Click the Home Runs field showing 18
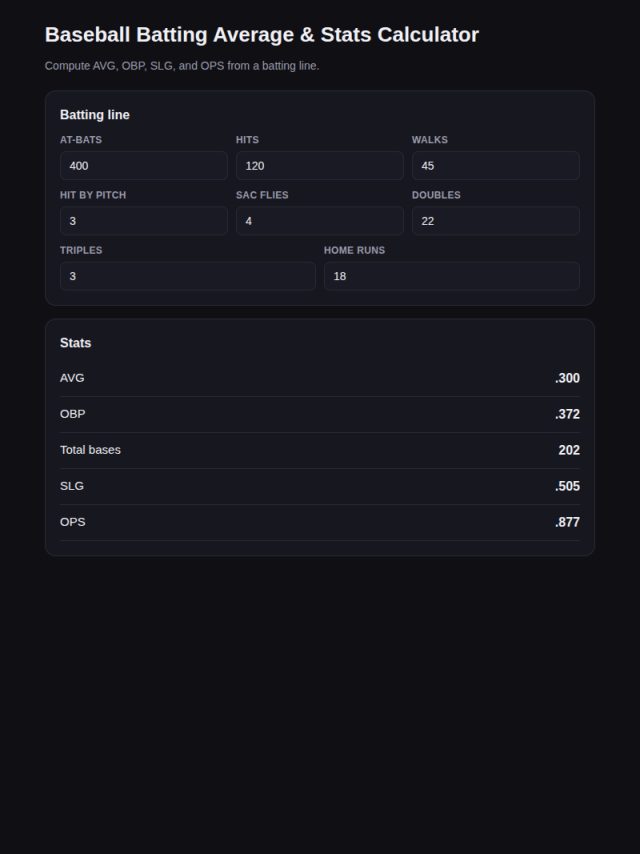This screenshot has height=854, width=640. coord(452,276)
